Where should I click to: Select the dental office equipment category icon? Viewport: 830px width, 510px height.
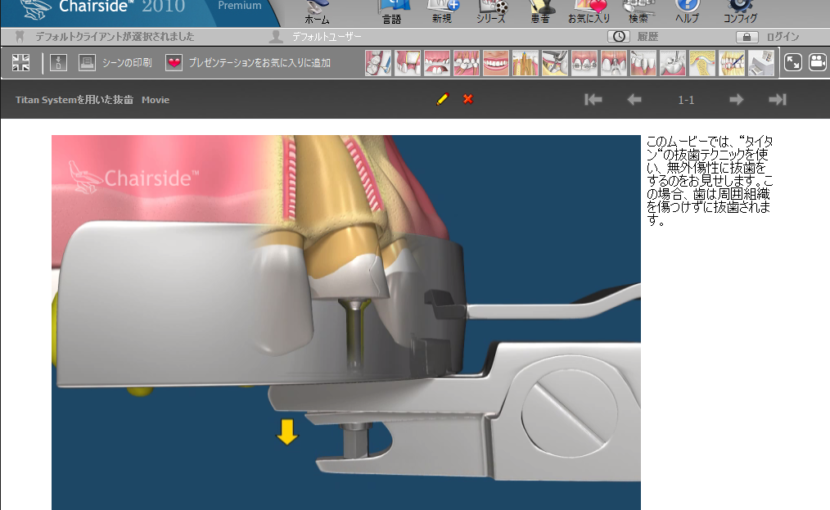pyautogui.click(x=761, y=63)
